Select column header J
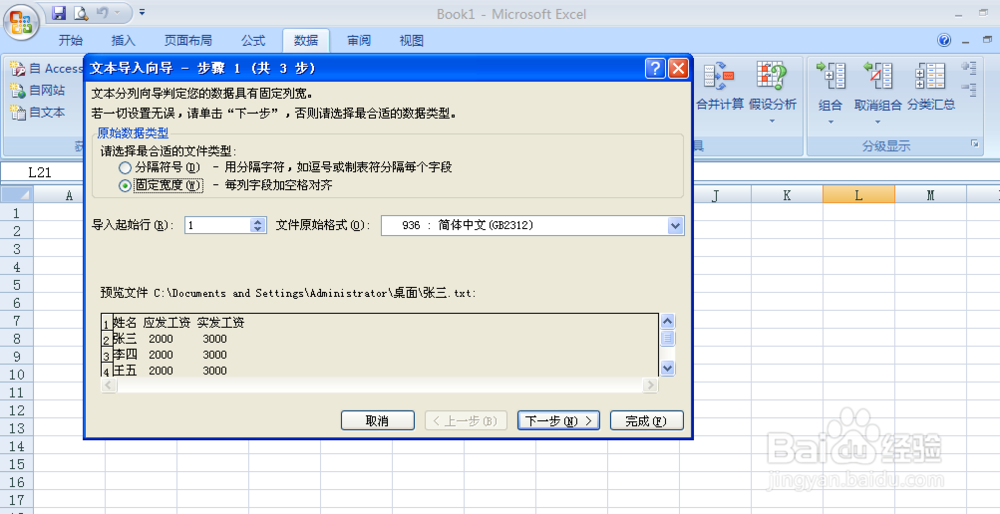The width and height of the screenshot is (1000, 514). (716, 195)
